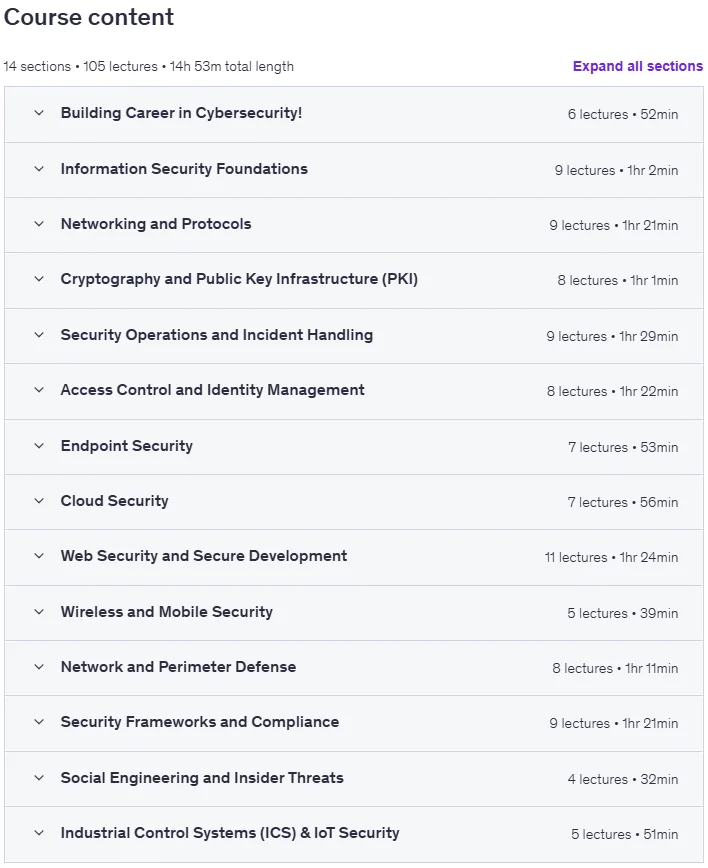Select the Endpoint Security section title
The height and width of the screenshot is (868, 708).
(127, 446)
